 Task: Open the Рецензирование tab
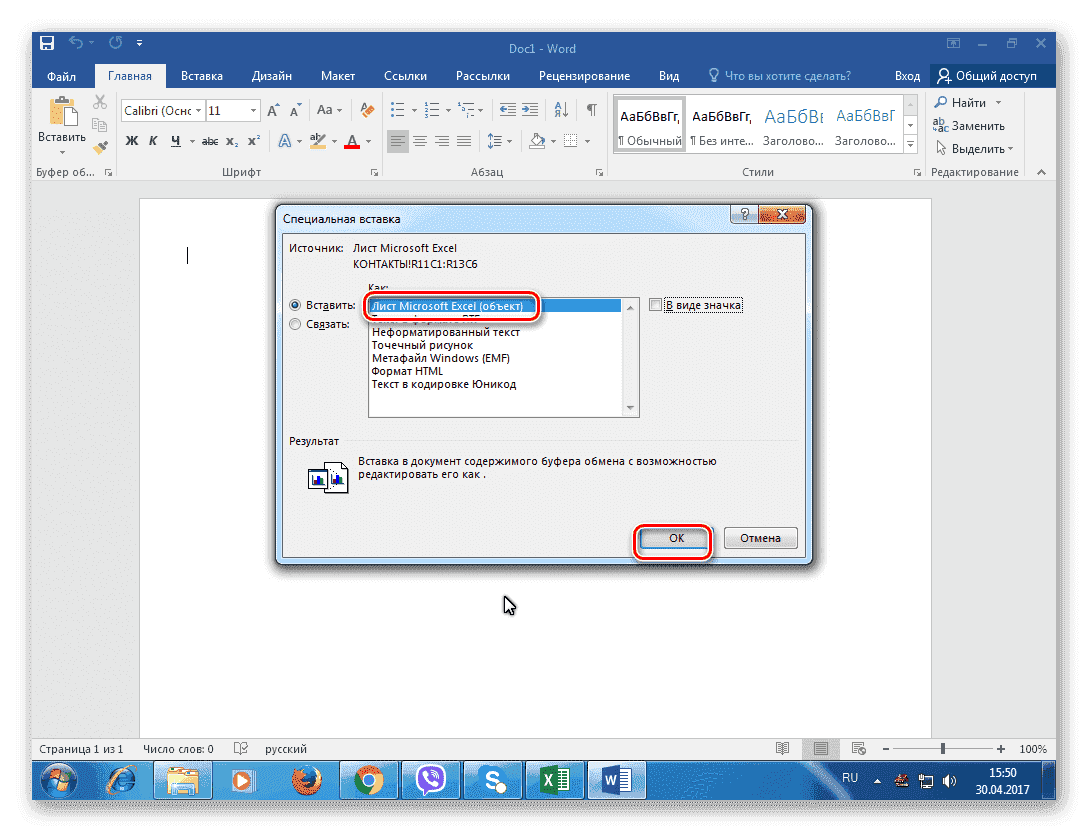584,75
